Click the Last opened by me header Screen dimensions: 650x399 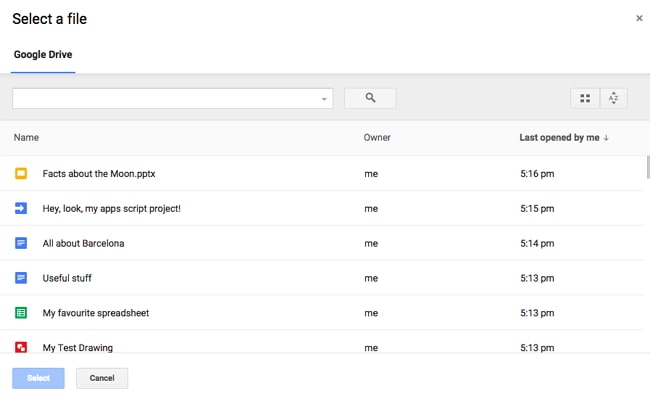559,138
